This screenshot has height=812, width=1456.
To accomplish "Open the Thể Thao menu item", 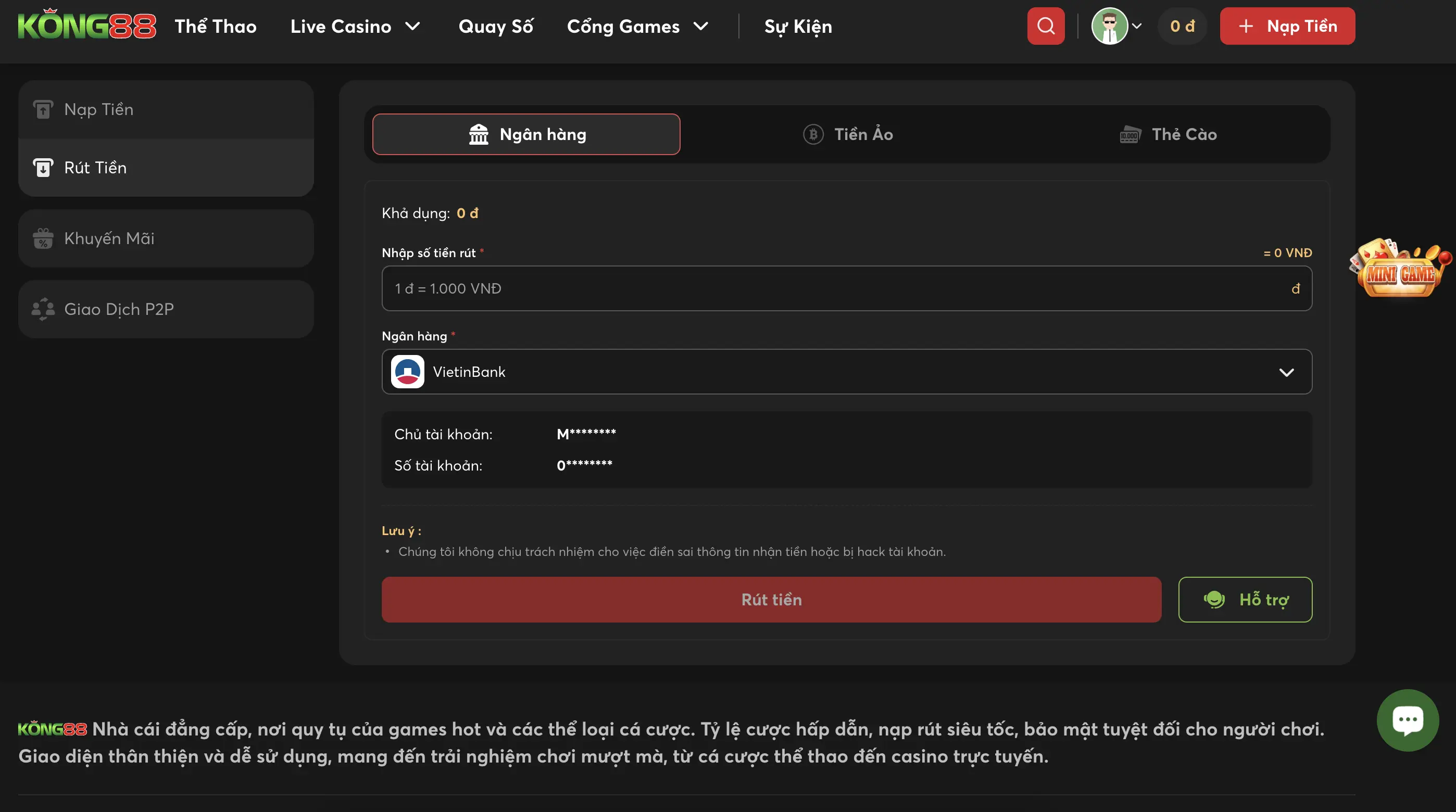I will 216,27.
